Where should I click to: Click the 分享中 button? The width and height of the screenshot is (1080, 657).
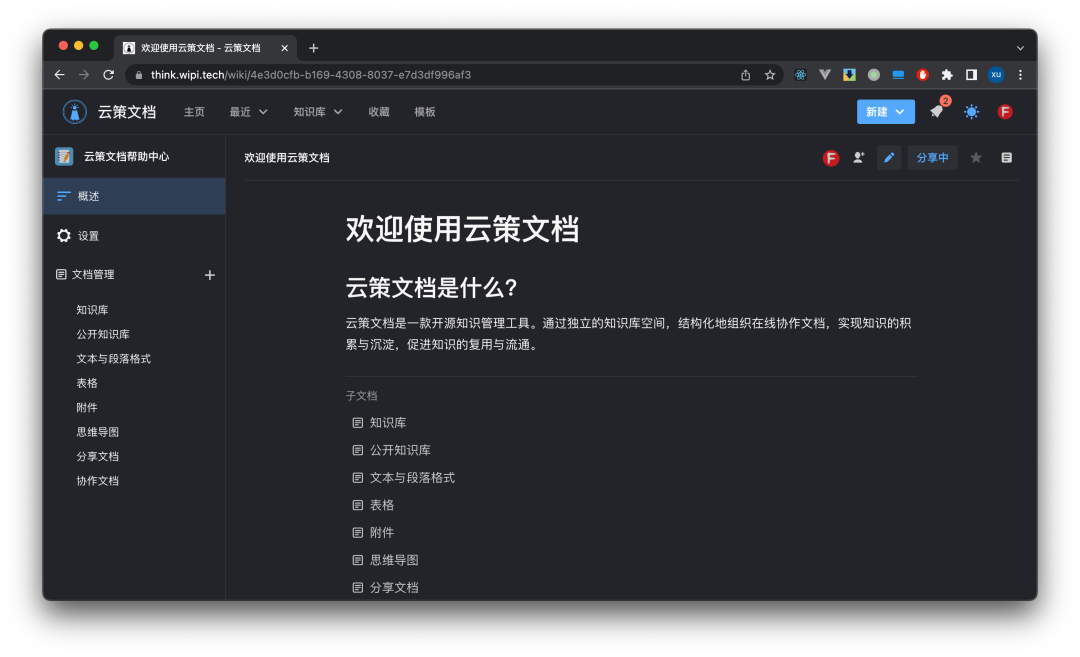tap(932, 158)
